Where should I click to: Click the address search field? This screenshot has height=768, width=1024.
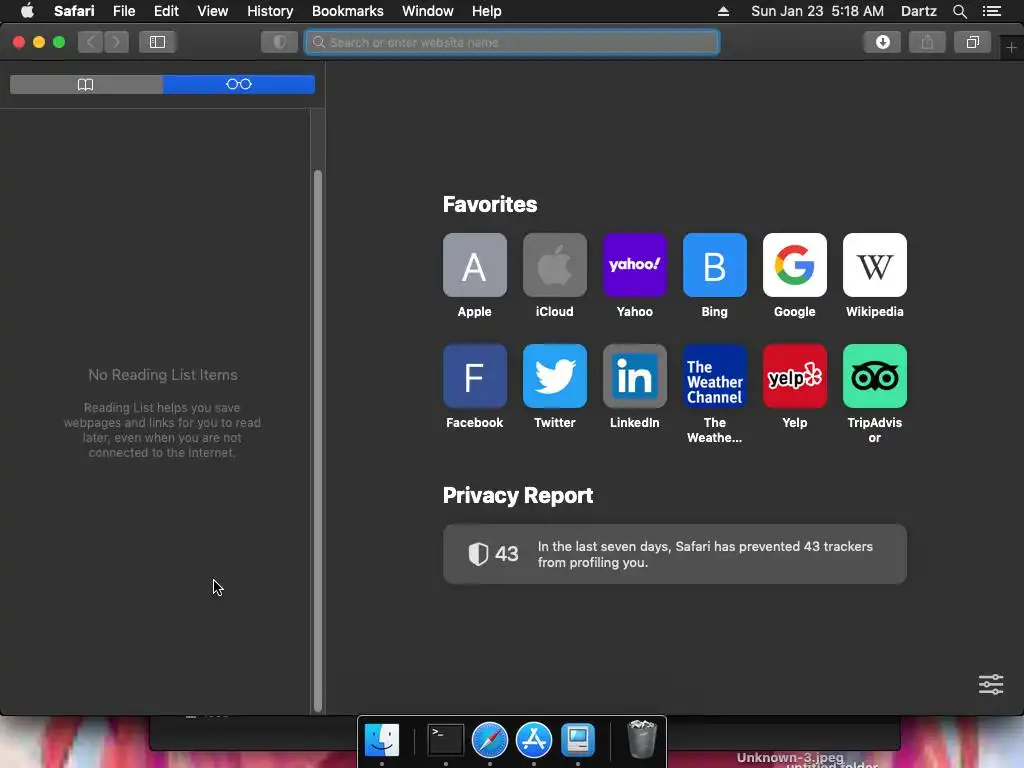click(x=512, y=42)
